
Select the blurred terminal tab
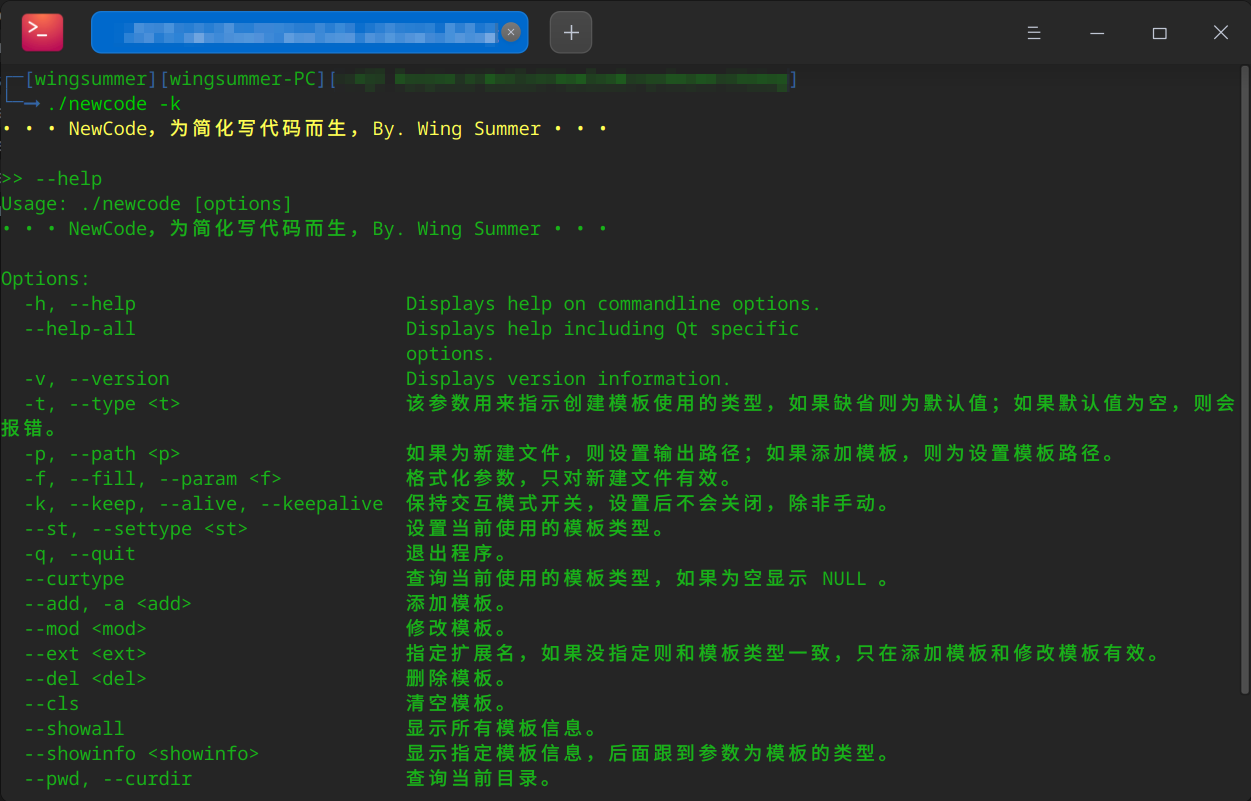pyautogui.click(x=309, y=32)
